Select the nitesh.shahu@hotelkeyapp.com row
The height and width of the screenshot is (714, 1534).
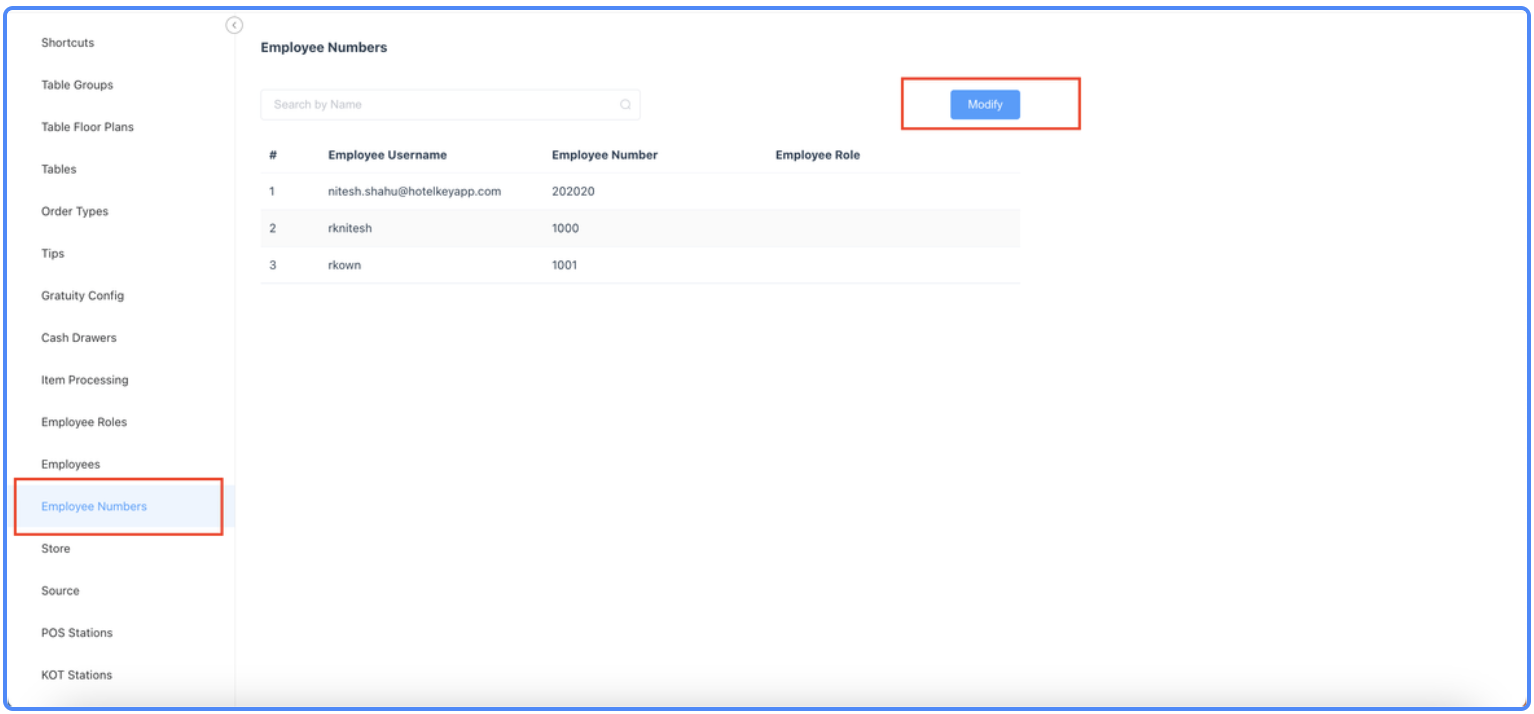(414, 191)
